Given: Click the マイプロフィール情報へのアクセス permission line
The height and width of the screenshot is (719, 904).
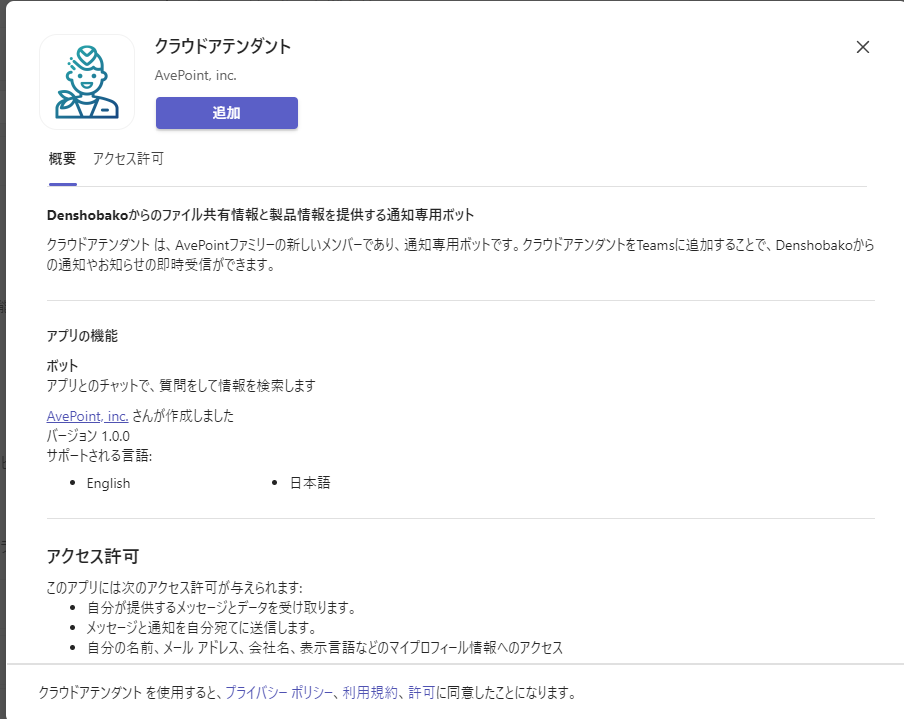Looking at the screenshot, I should pos(325,648).
